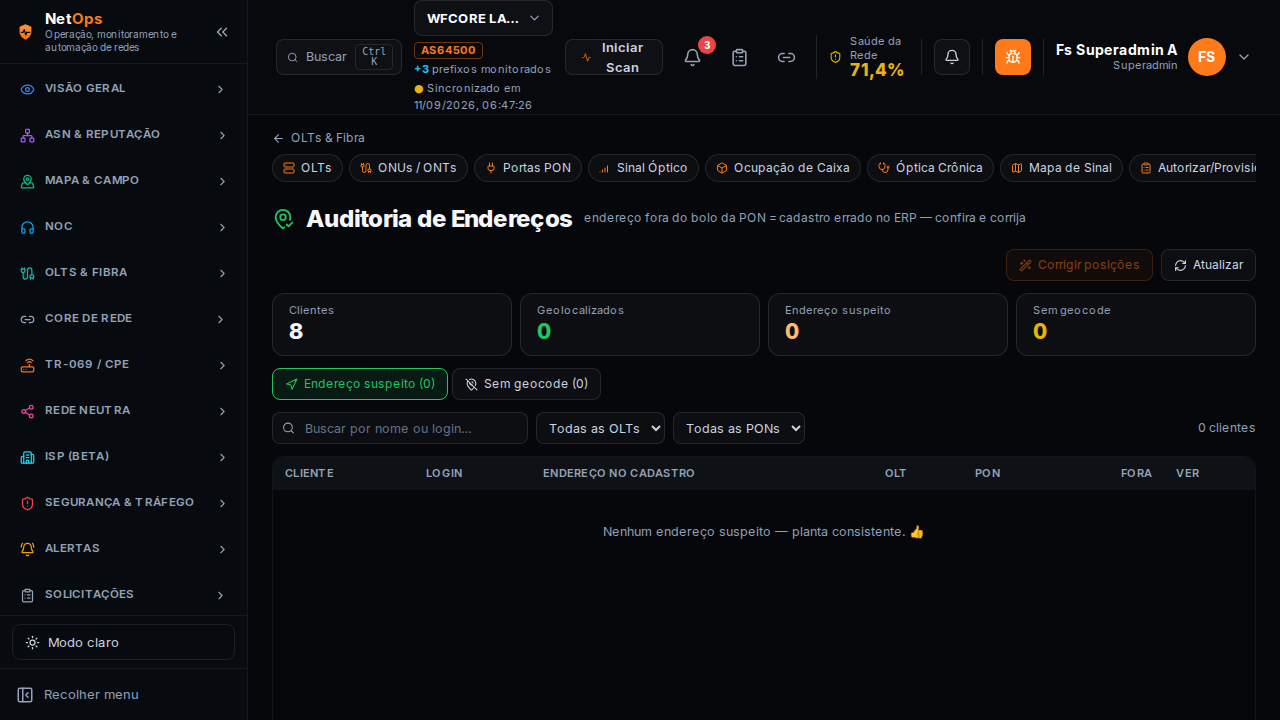The height and width of the screenshot is (720, 1280).
Task: Switch to the ONUs / ONTs tab
Action: click(408, 168)
